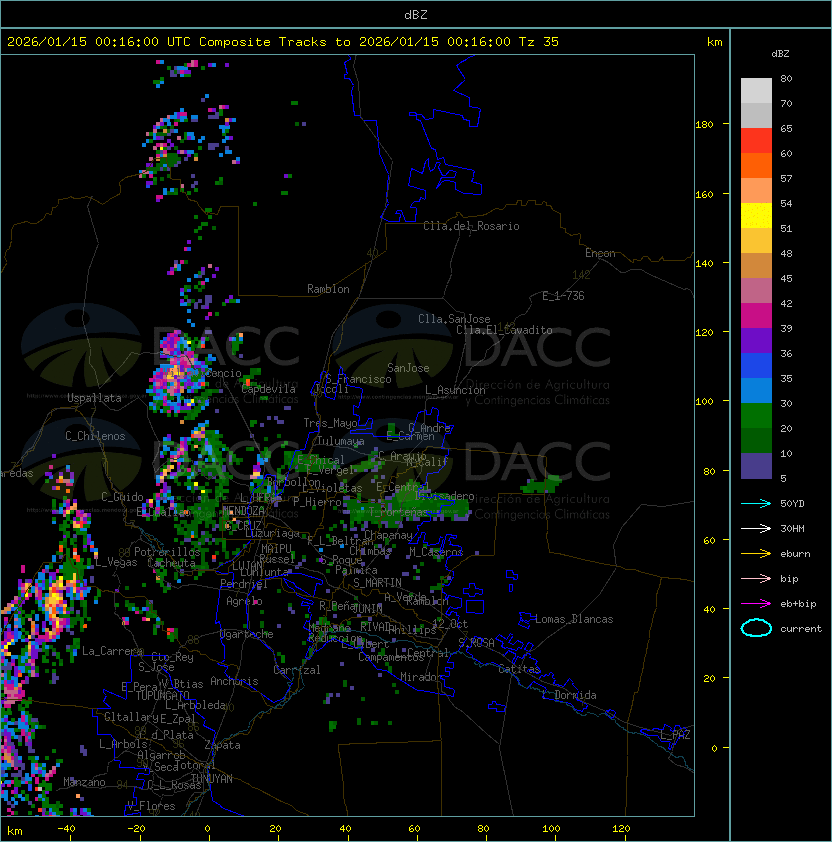Click the 'Ugarteche' label
Viewport: 832px width, 842px height.
tap(247, 634)
